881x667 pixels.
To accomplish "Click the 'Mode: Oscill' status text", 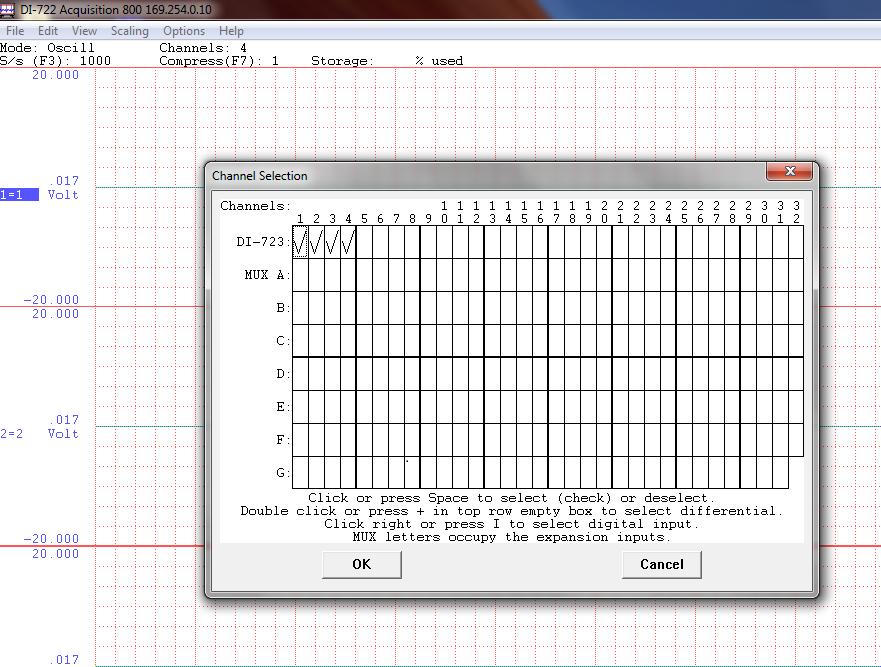I will [x=47, y=48].
